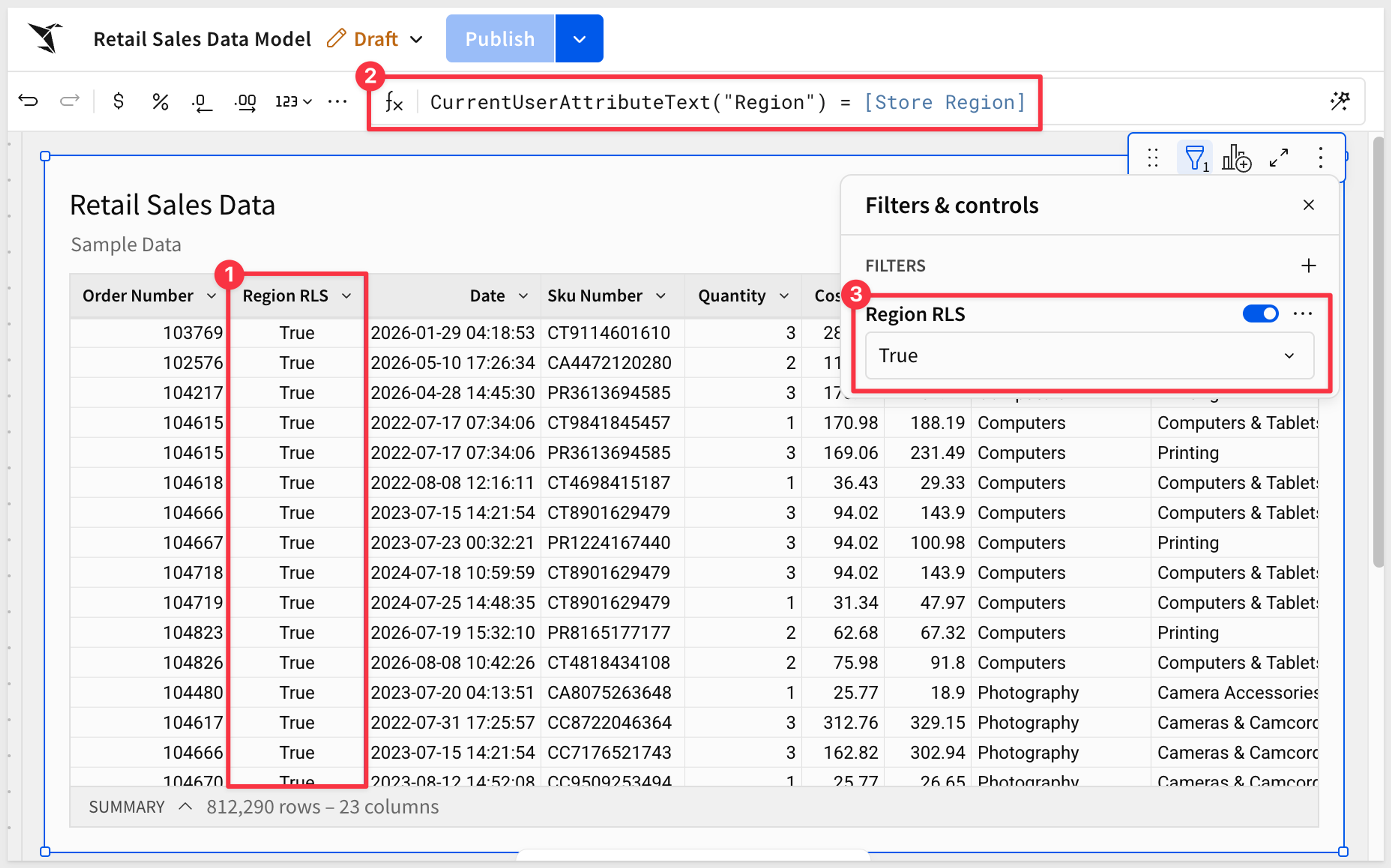Open Sku Number column menu chevron
This screenshot has height=868, width=1391.
click(x=660, y=296)
